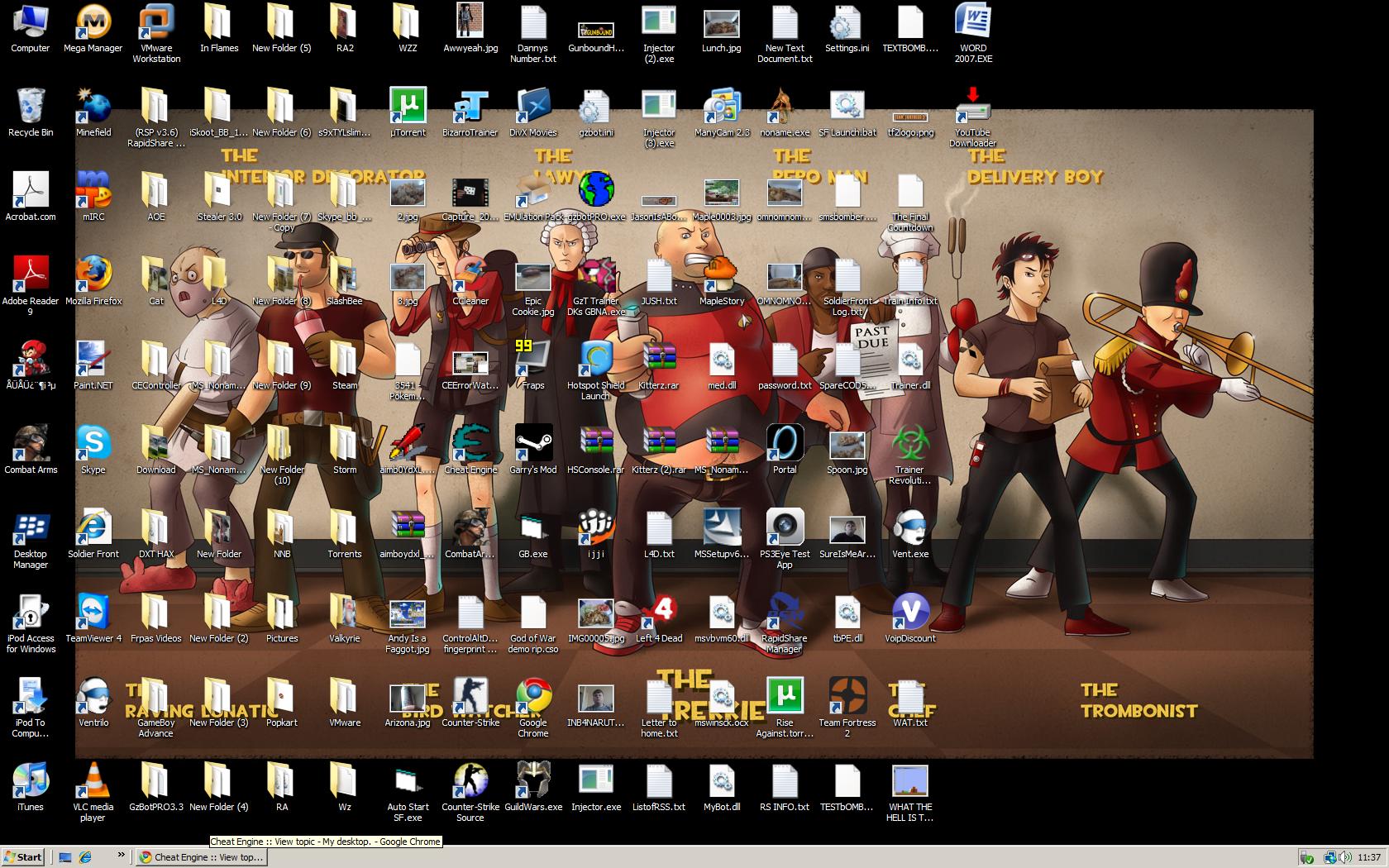Open Mozilla Firefox shortcut
The height and width of the screenshot is (868, 1389).
coord(93,282)
